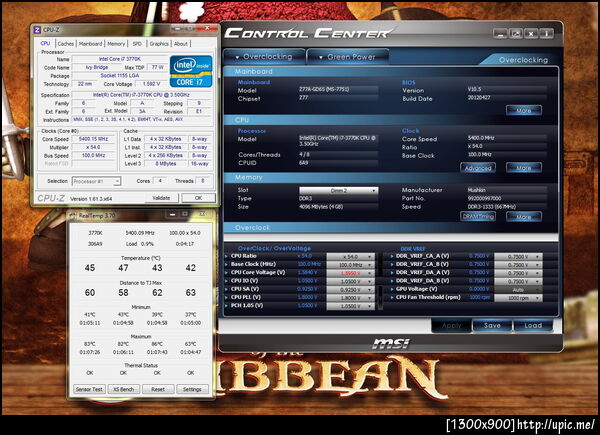Click the DDR3-1333 speed value

coord(507,207)
